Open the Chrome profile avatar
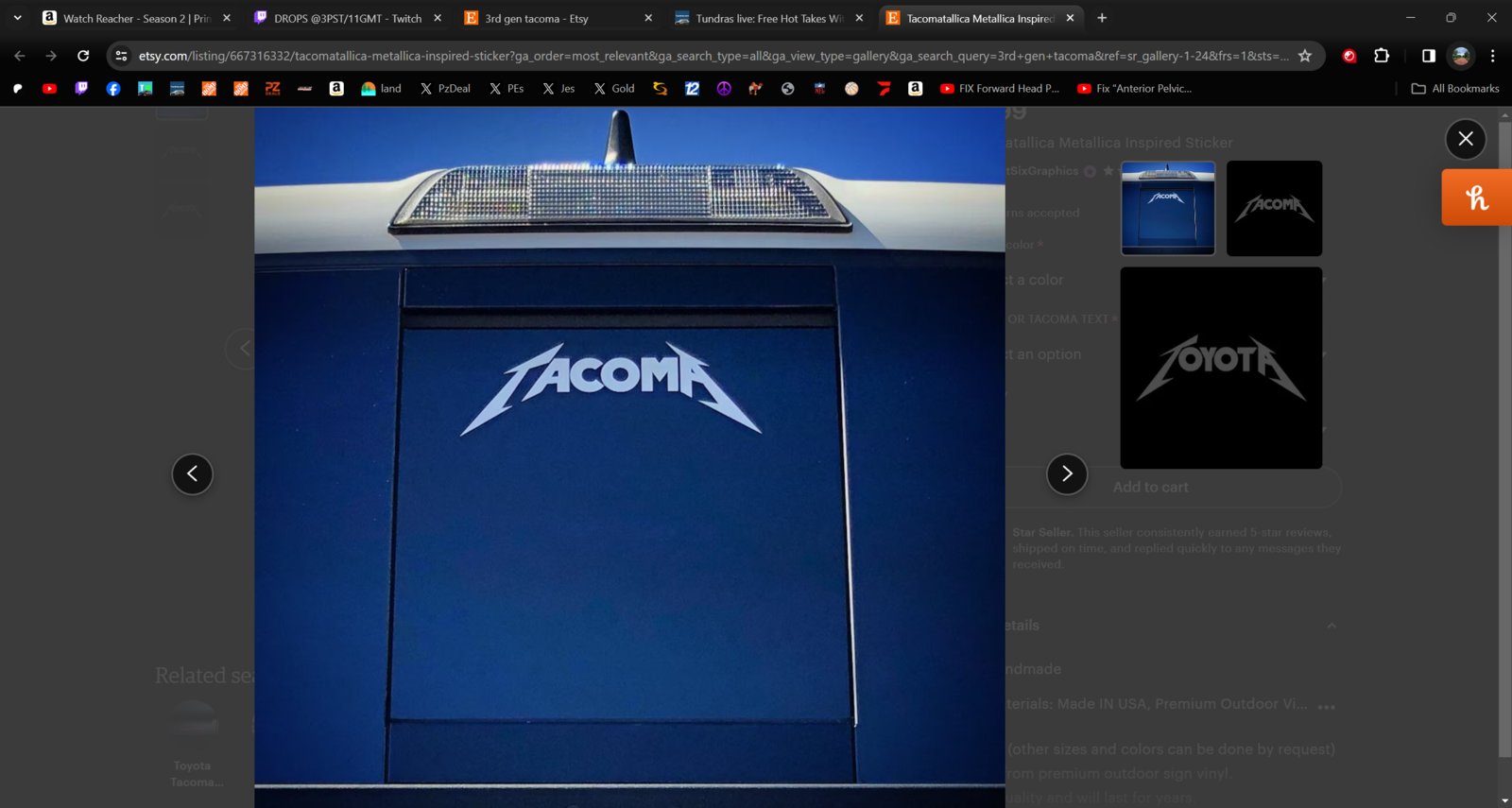The image size is (1512, 808). [1461, 56]
